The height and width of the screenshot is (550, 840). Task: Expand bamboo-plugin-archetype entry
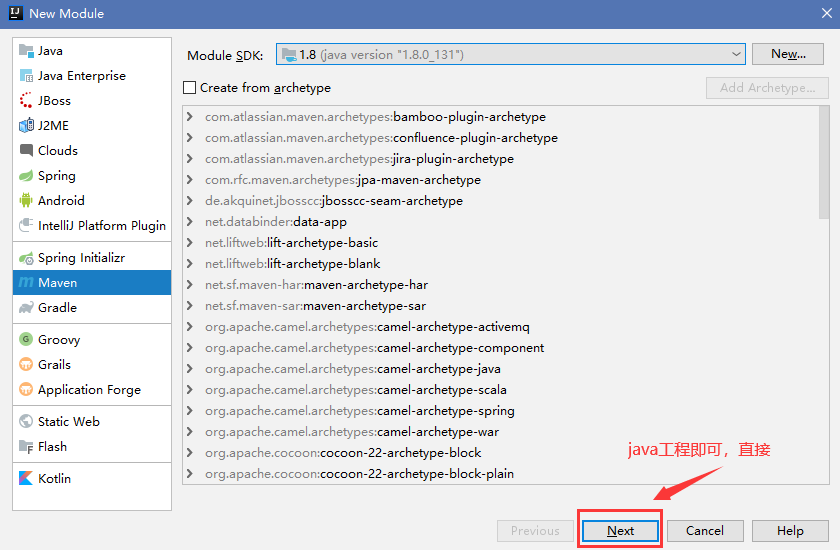(x=190, y=117)
